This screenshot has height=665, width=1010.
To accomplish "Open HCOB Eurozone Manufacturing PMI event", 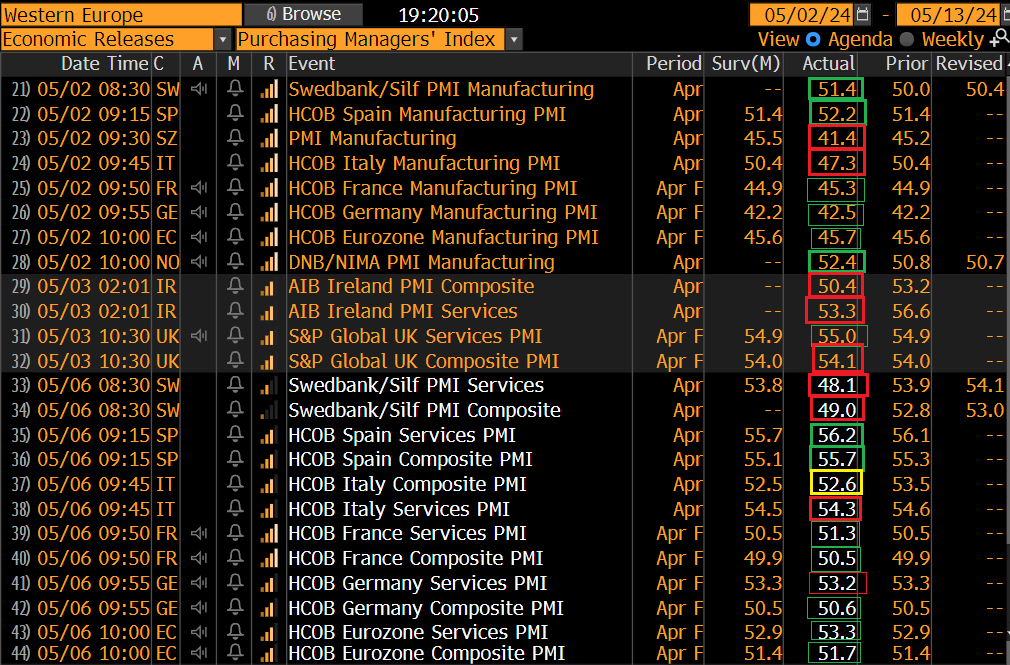I will [x=443, y=237].
